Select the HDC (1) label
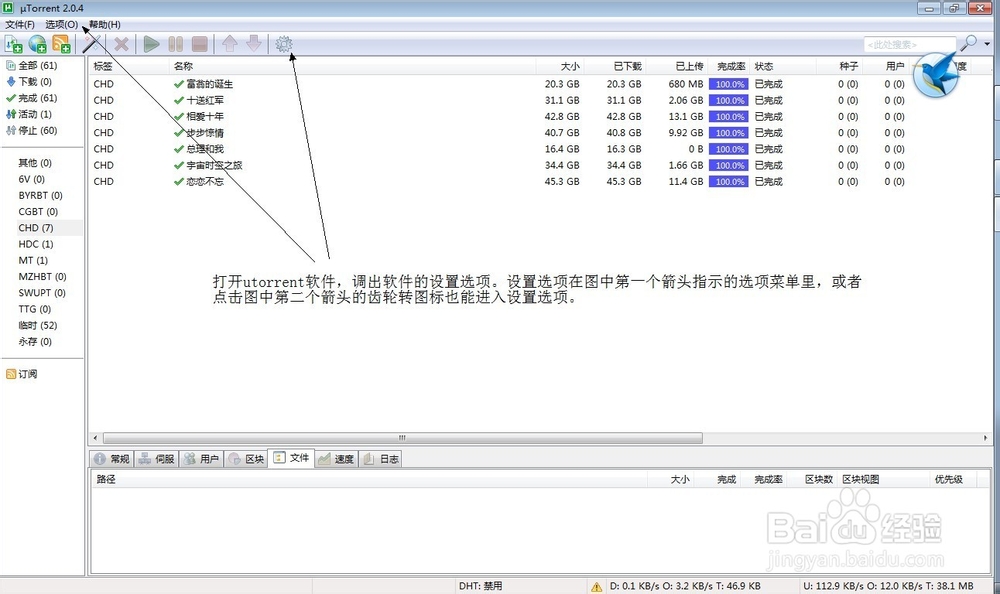1000x594 pixels. tap(36, 244)
